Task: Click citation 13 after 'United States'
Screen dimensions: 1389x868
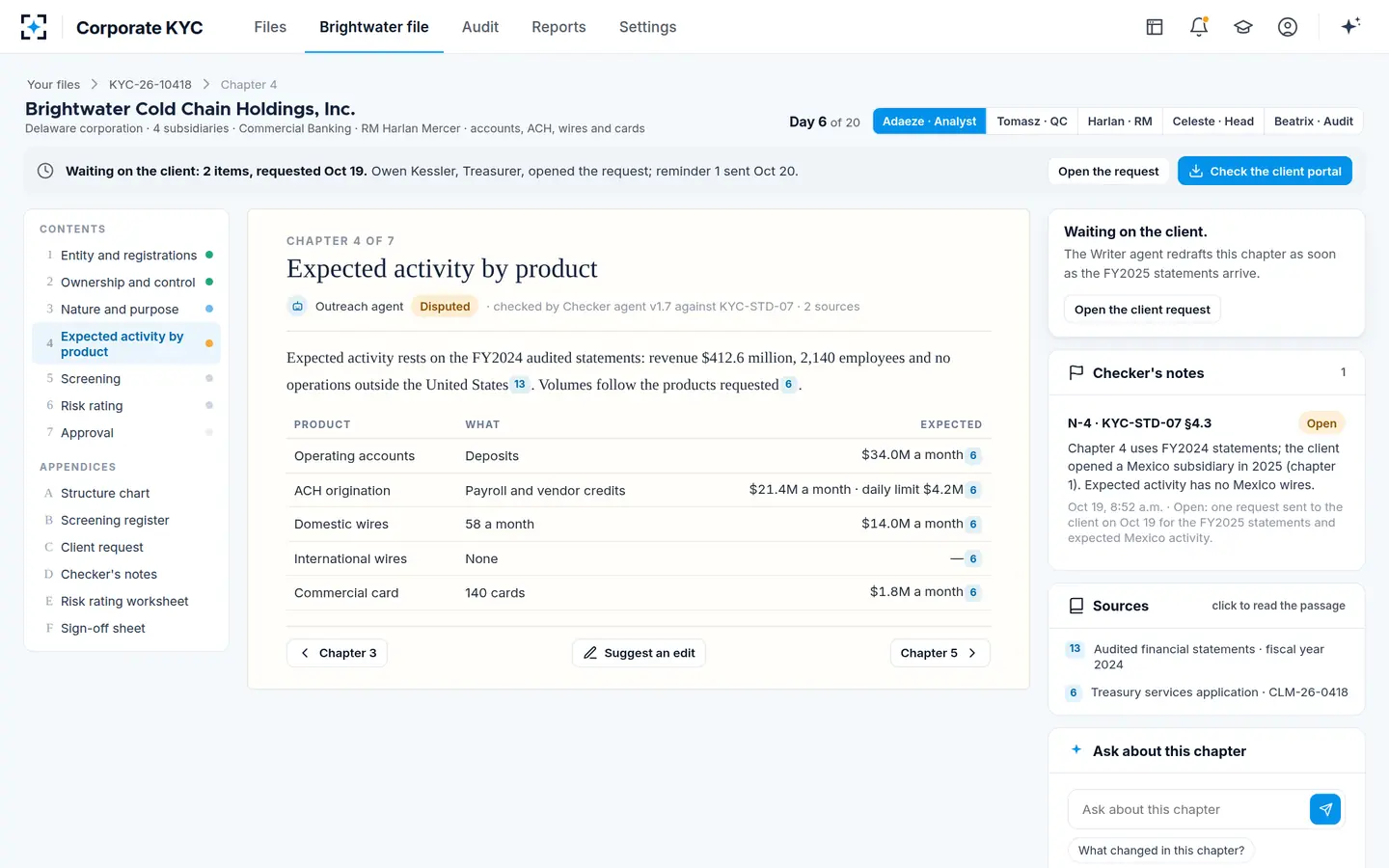Action: 520,384
